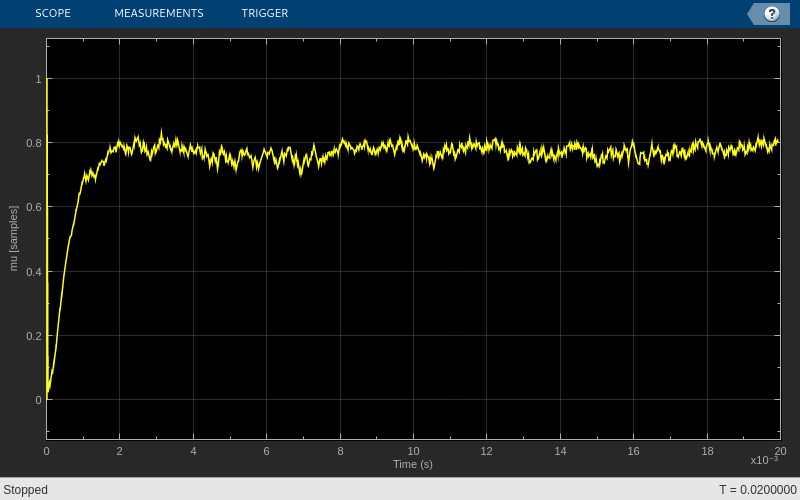The height and width of the screenshot is (500, 800).
Task: Click the x-axis tick label 8
Action: 340,451
